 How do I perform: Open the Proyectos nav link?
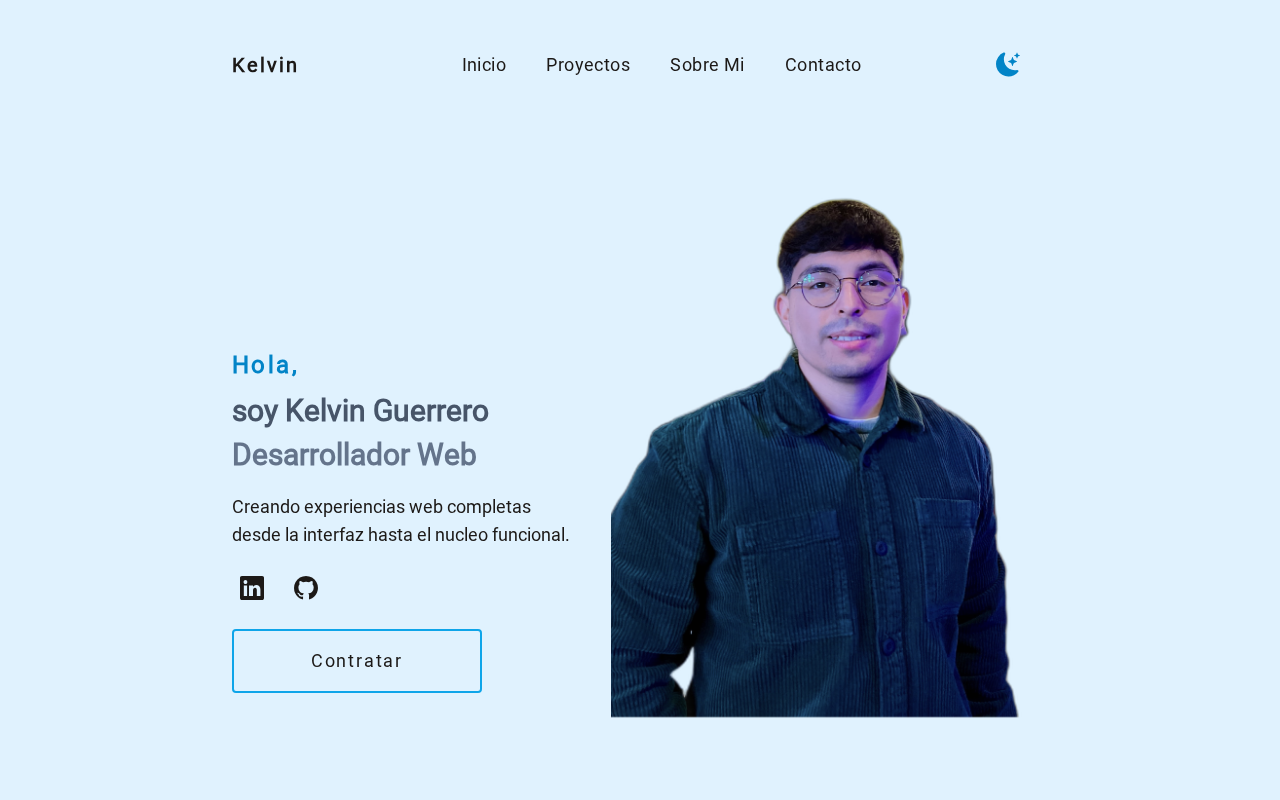pos(588,65)
